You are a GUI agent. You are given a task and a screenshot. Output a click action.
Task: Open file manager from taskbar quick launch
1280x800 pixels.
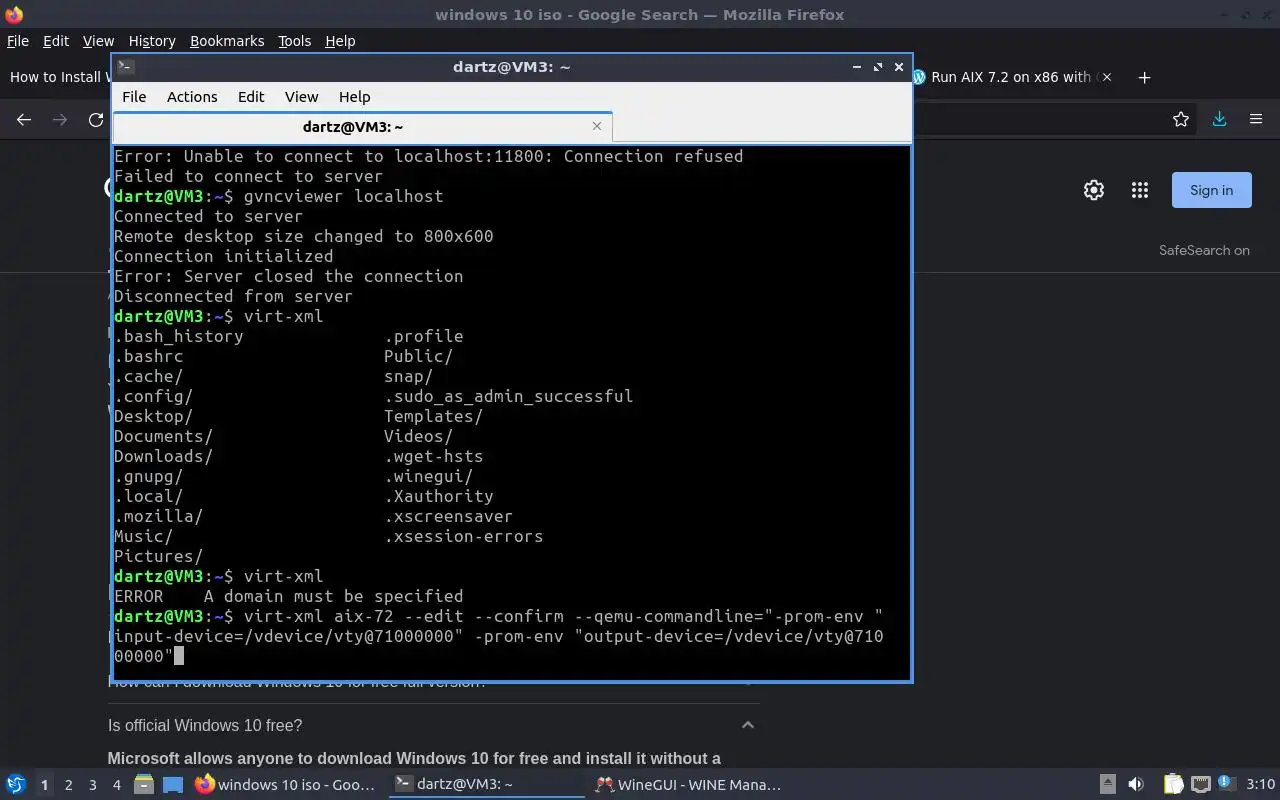[144, 785]
